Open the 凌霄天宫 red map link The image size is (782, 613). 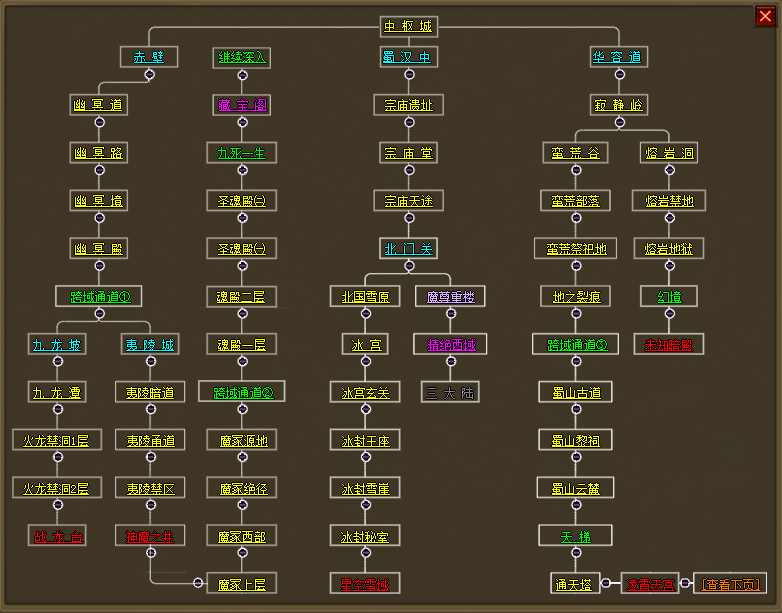(x=651, y=583)
